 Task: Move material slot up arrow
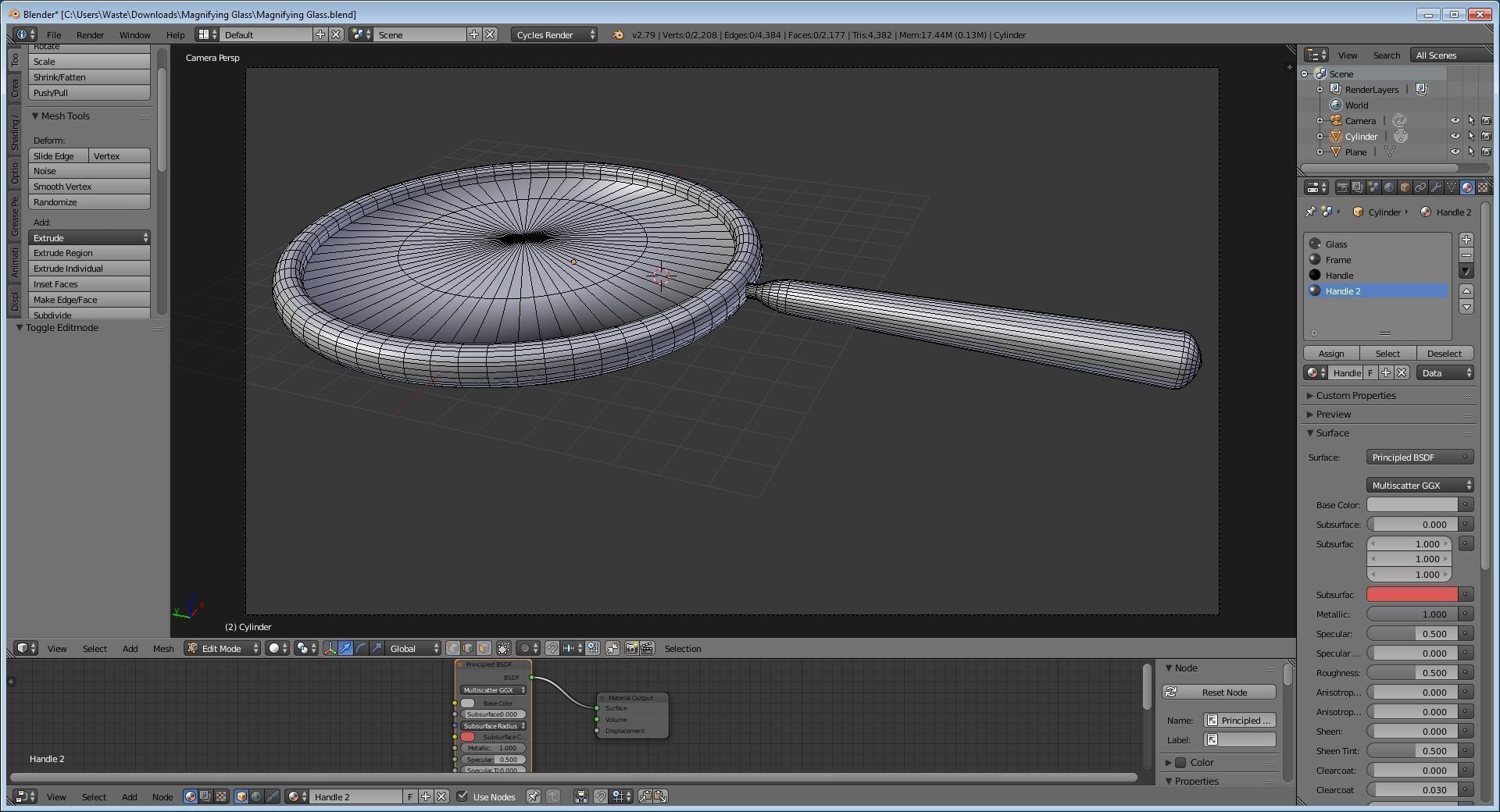(1466, 290)
